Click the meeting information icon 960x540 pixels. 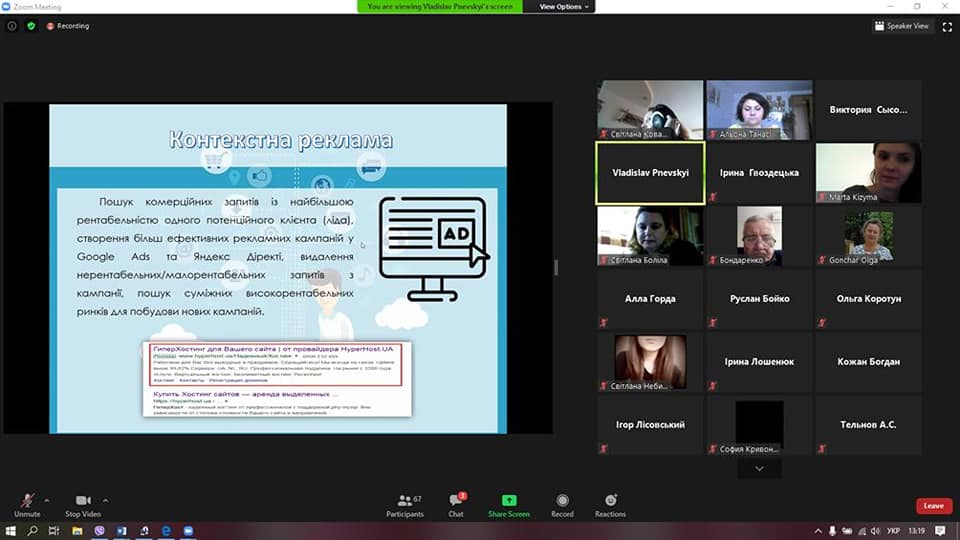coord(12,26)
